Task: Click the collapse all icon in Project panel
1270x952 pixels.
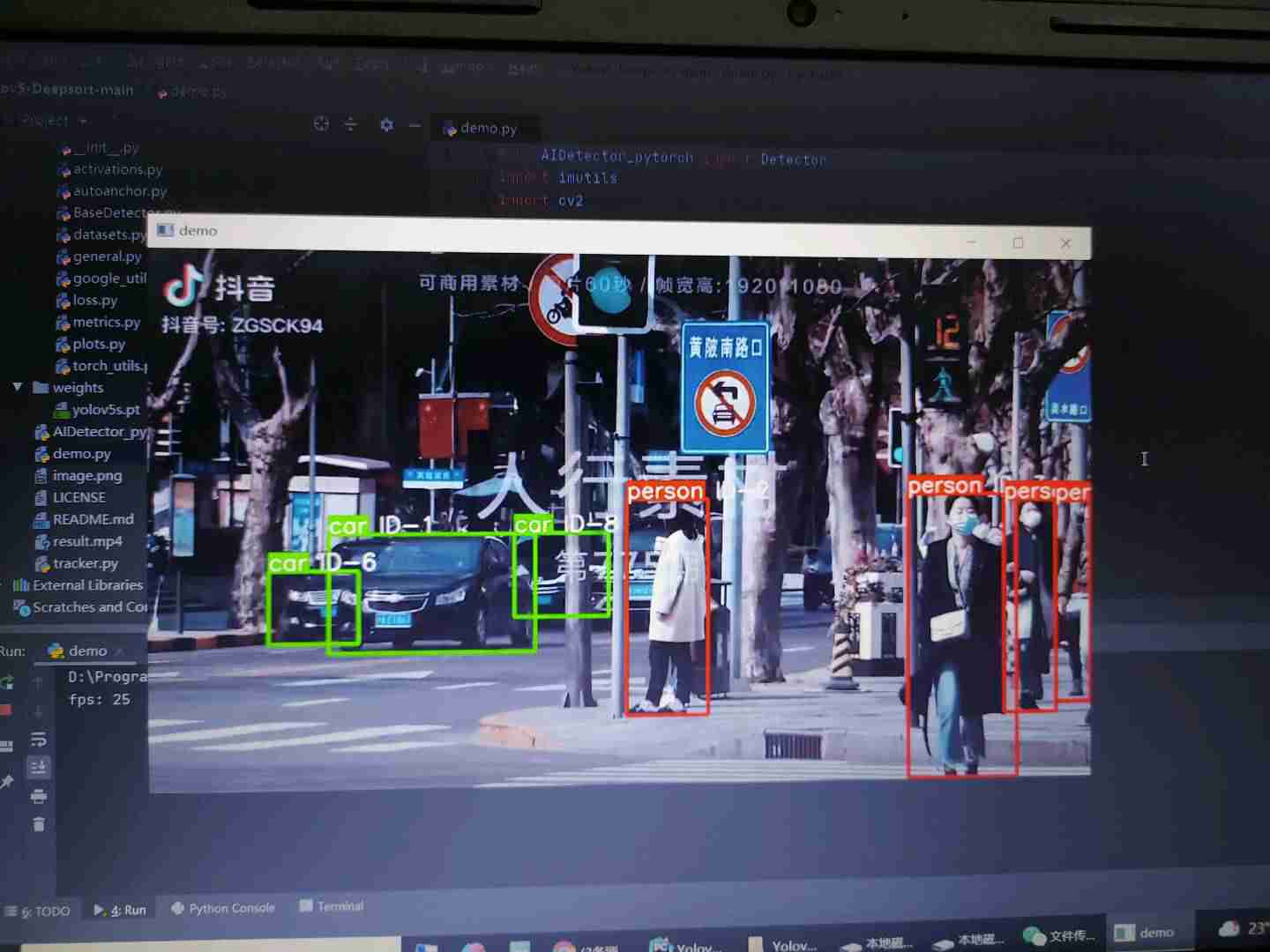Action: 350,124
